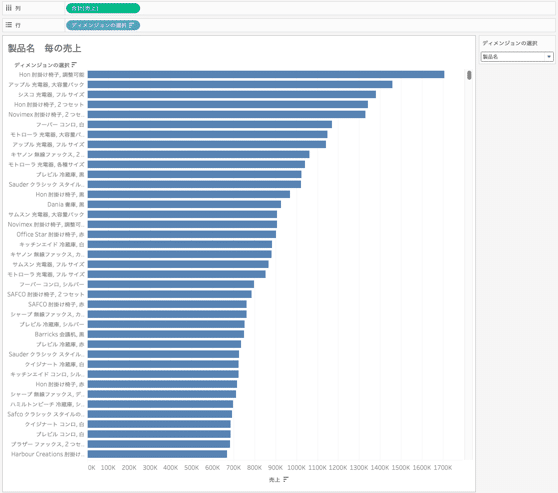The height and width of the screenshot is (493, 558).
Task: Click the label キッチンエイド 冷蔵庫, 白
Action: click(52, 244)
